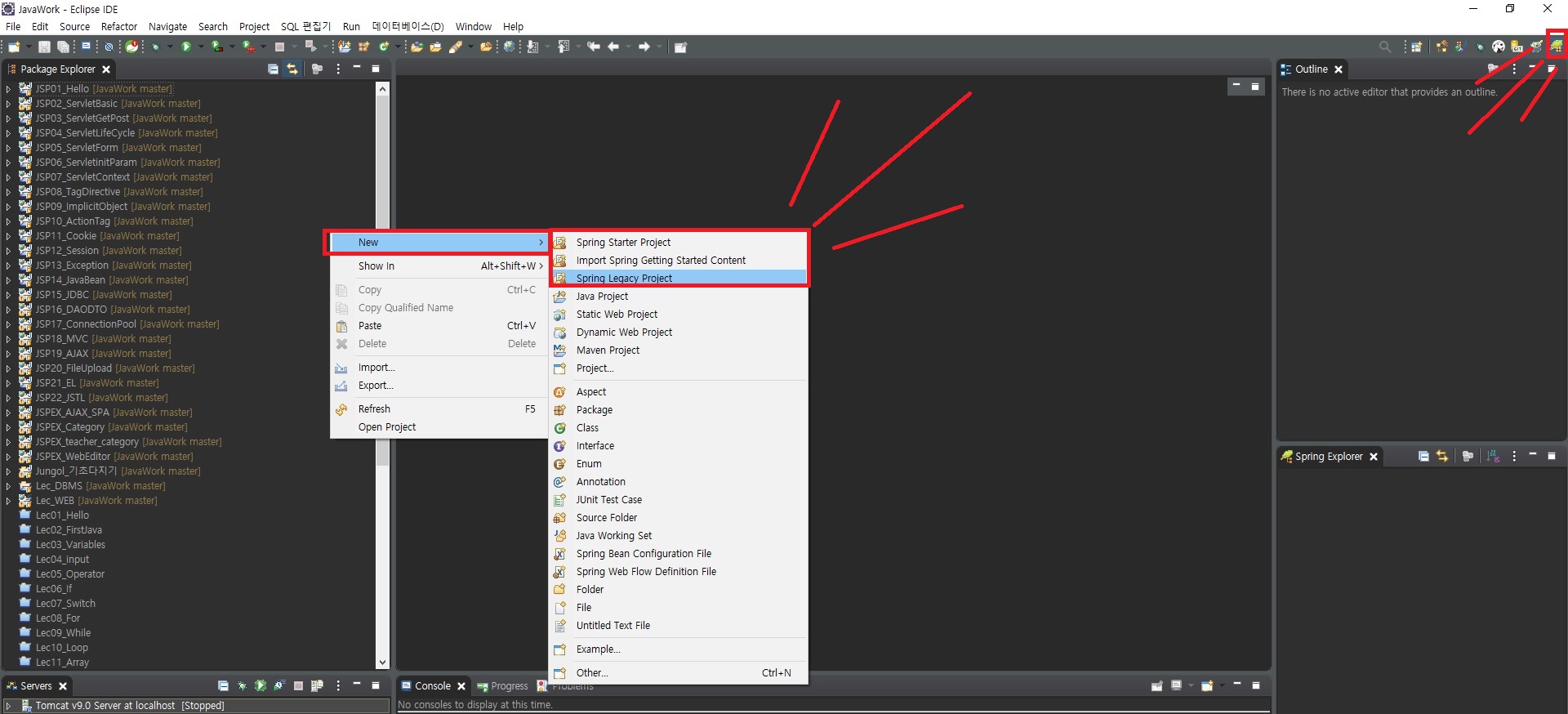
Task: Close the Servers view tab
Action: (63, 686)
